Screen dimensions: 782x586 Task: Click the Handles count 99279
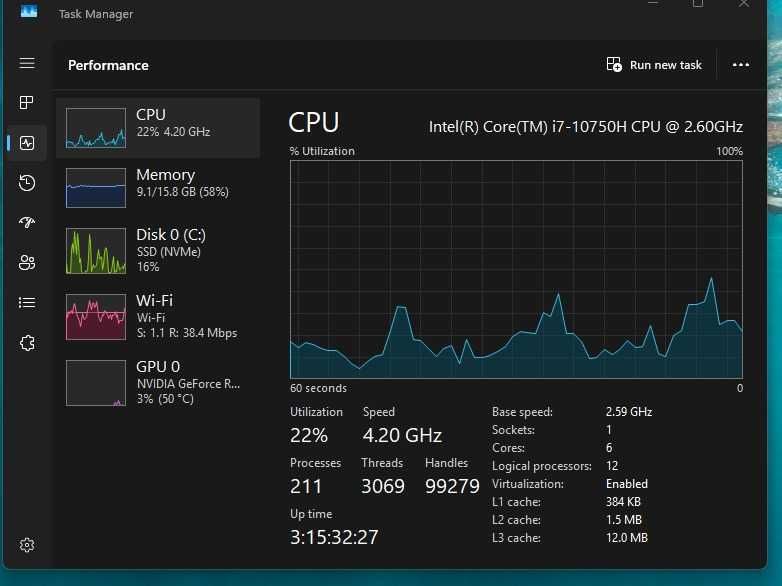[452, 486]
